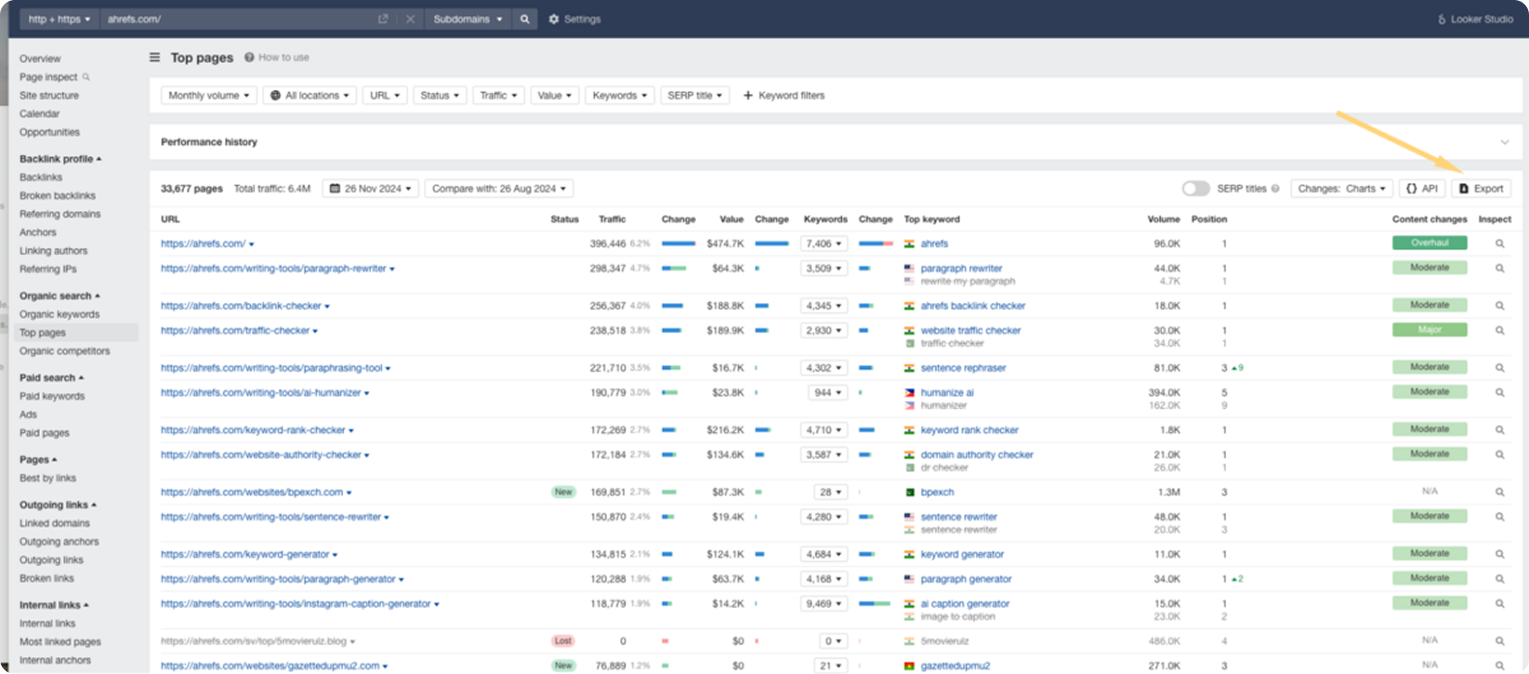
Task: Click the Overhaul content change badge
Action: click(1429, 243)
